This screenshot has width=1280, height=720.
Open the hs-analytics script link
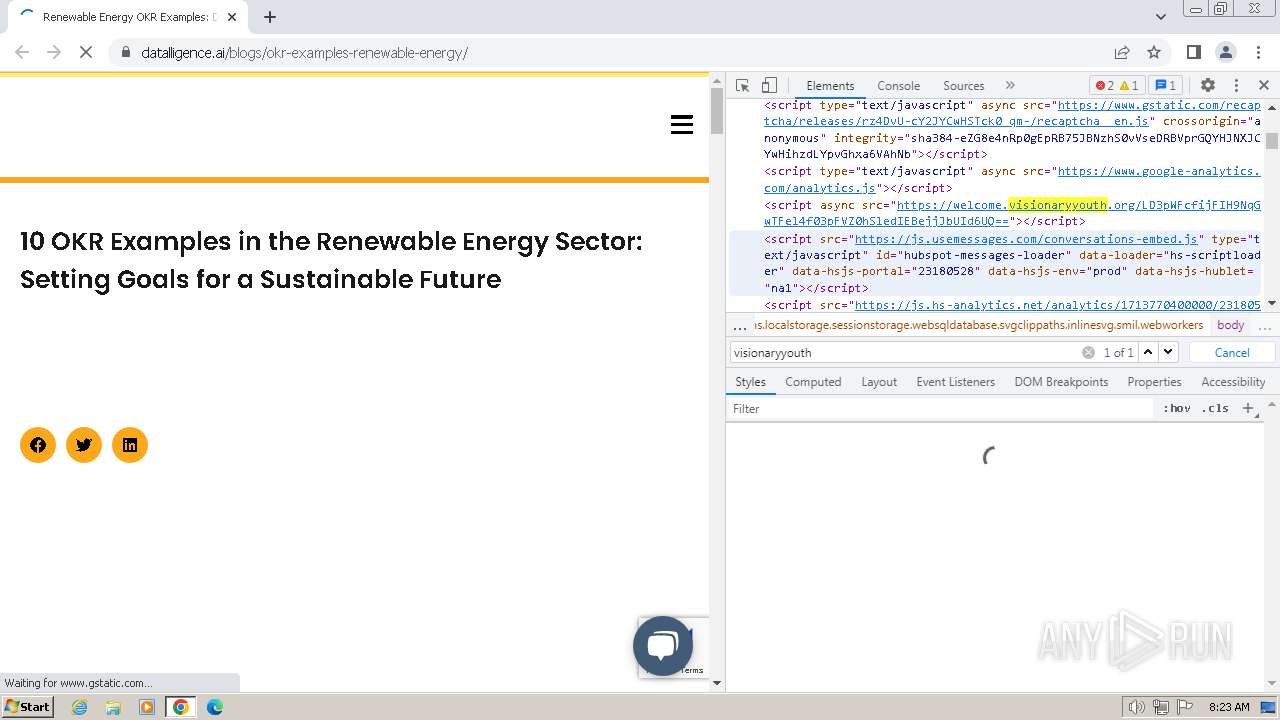[1057, 305]
